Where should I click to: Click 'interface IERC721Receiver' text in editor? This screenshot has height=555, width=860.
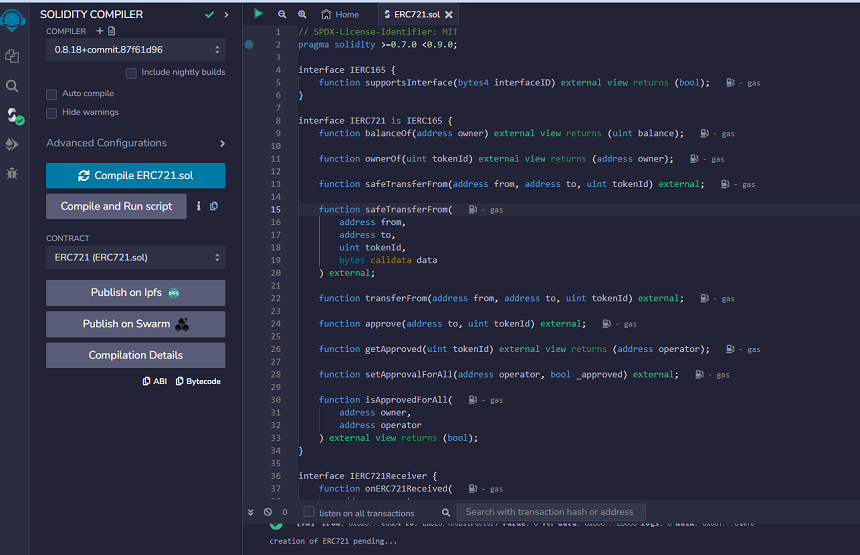coord(363,476)
